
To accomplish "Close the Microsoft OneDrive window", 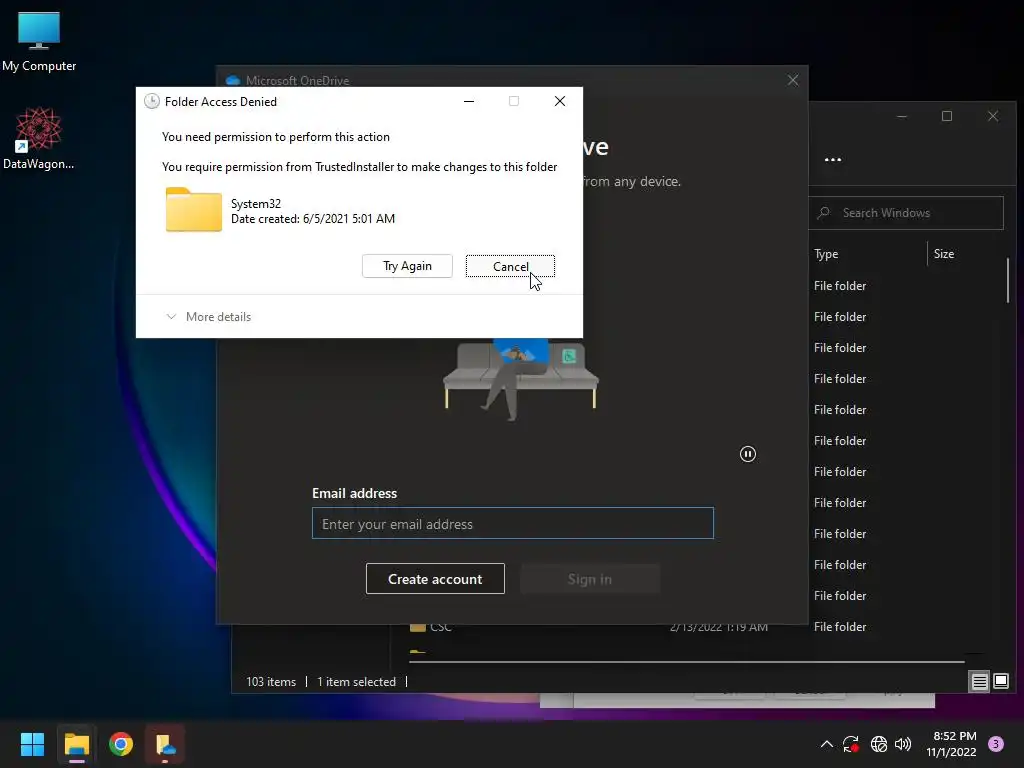I will click(x=793, y=80).
